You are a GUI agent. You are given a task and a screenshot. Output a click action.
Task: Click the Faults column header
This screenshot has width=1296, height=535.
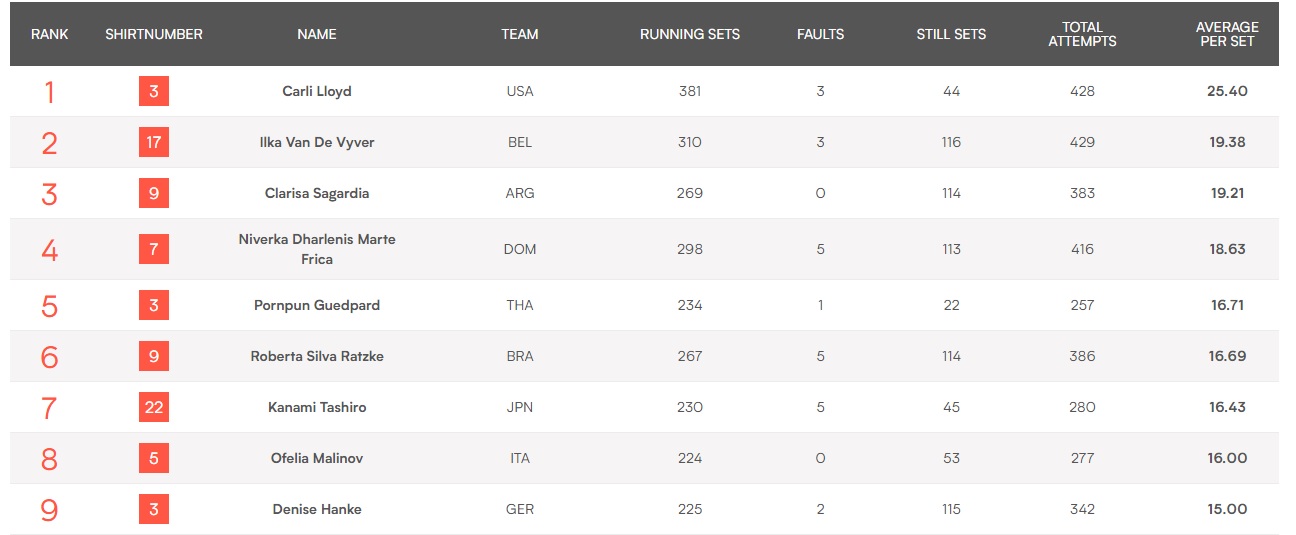[x=820, y=34]
